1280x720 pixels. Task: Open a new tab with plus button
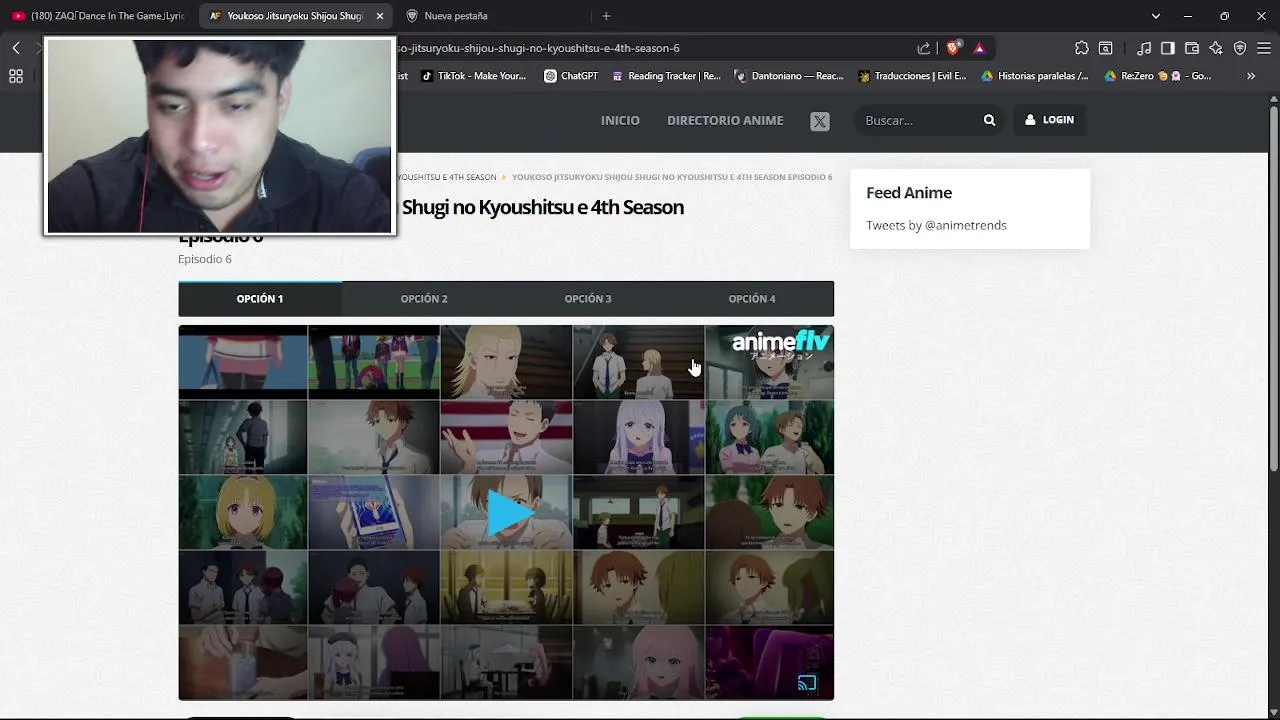tap(606, 16)
